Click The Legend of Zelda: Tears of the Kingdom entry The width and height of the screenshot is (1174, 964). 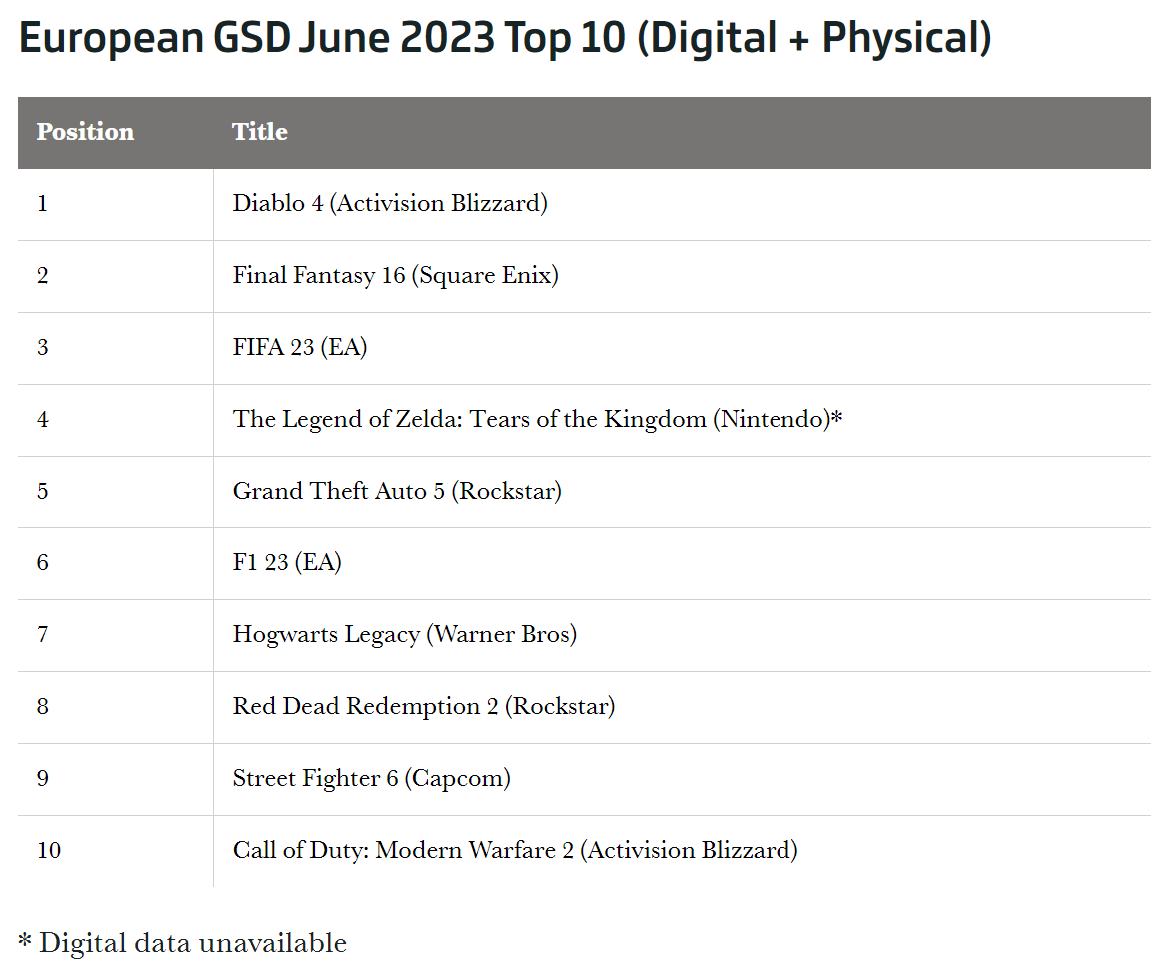[537, 419]
